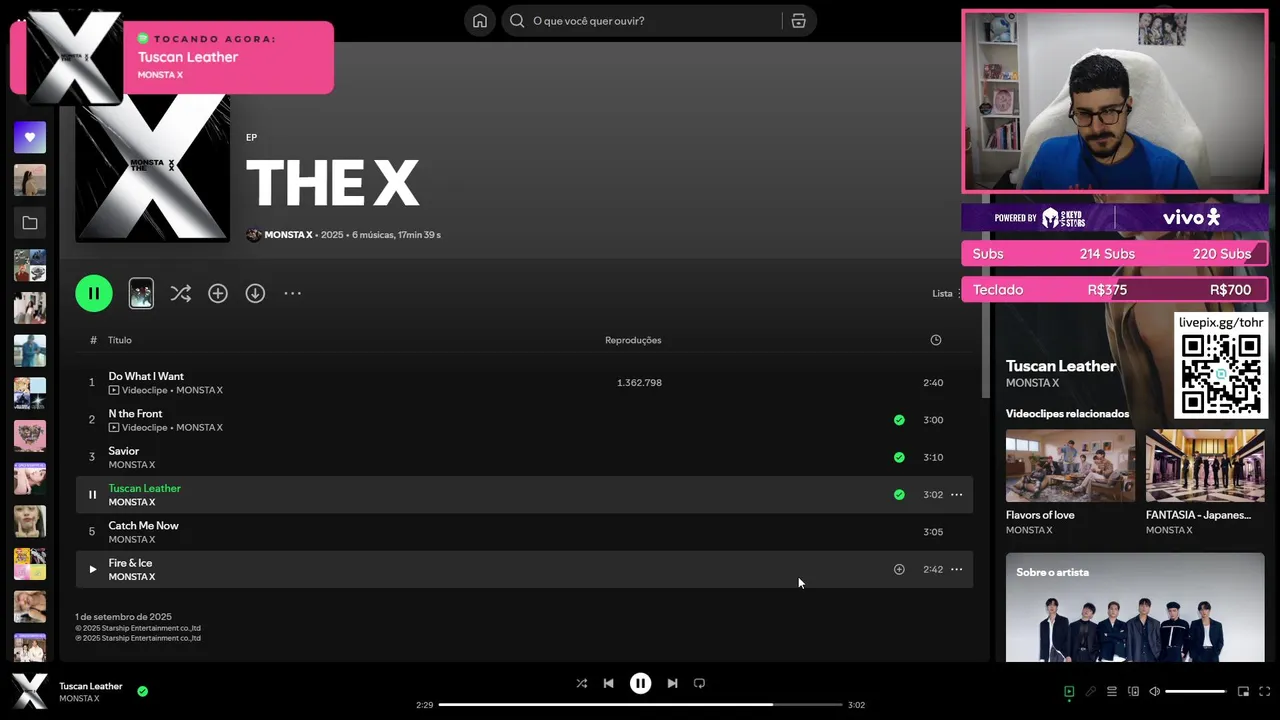Download THE X album icon

[255, 293]
